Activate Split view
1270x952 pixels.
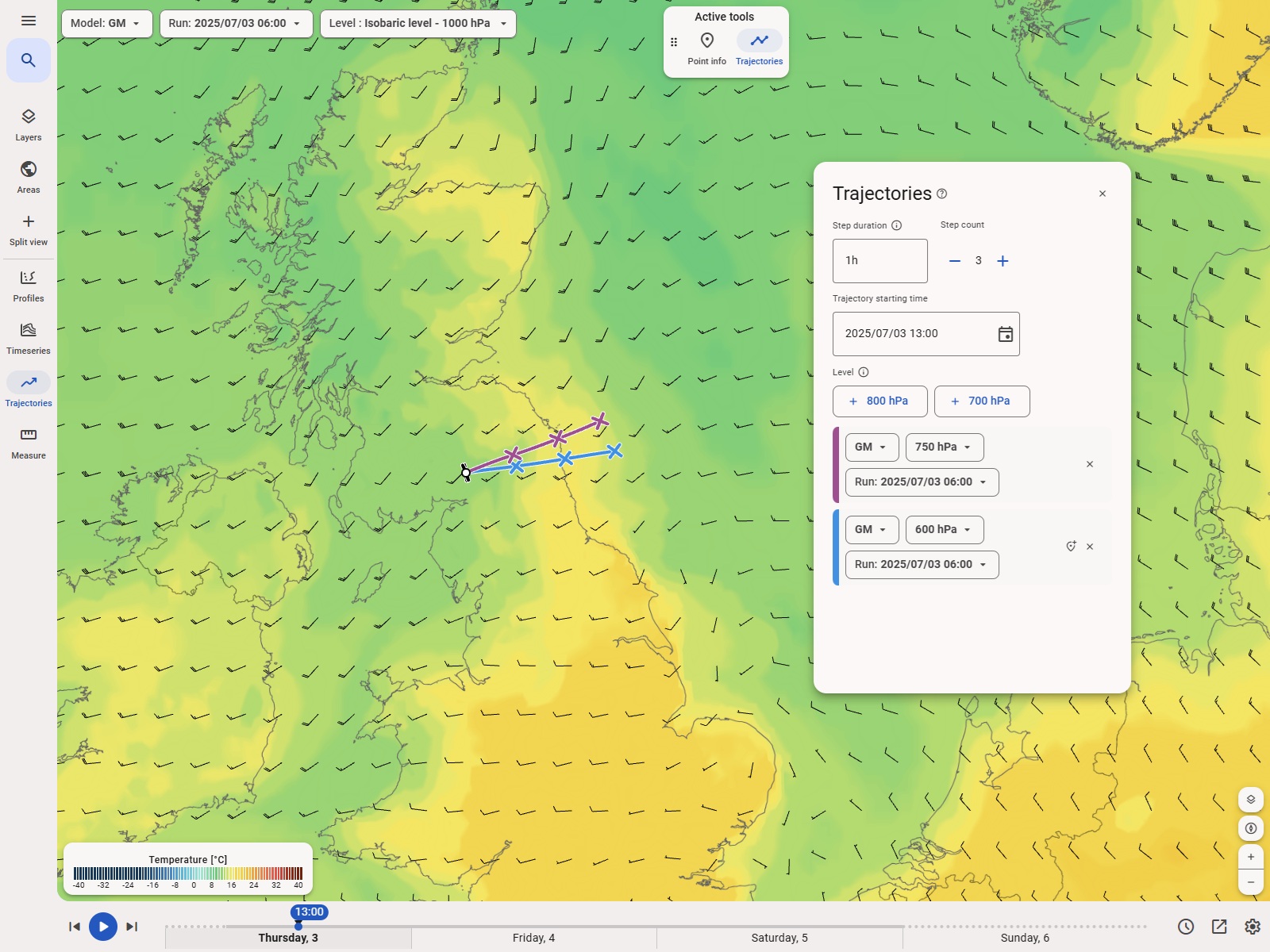[x=29, y=230]
